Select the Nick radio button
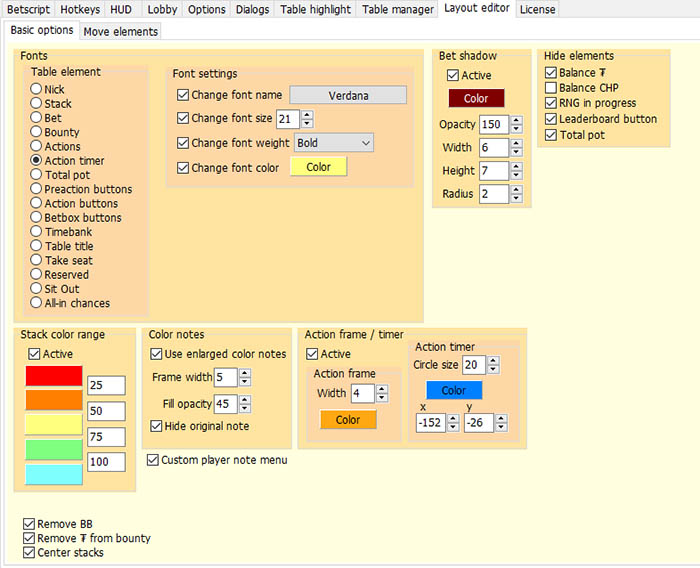The height and width of the screenshot is (568, 700). [x=37, y=89]
